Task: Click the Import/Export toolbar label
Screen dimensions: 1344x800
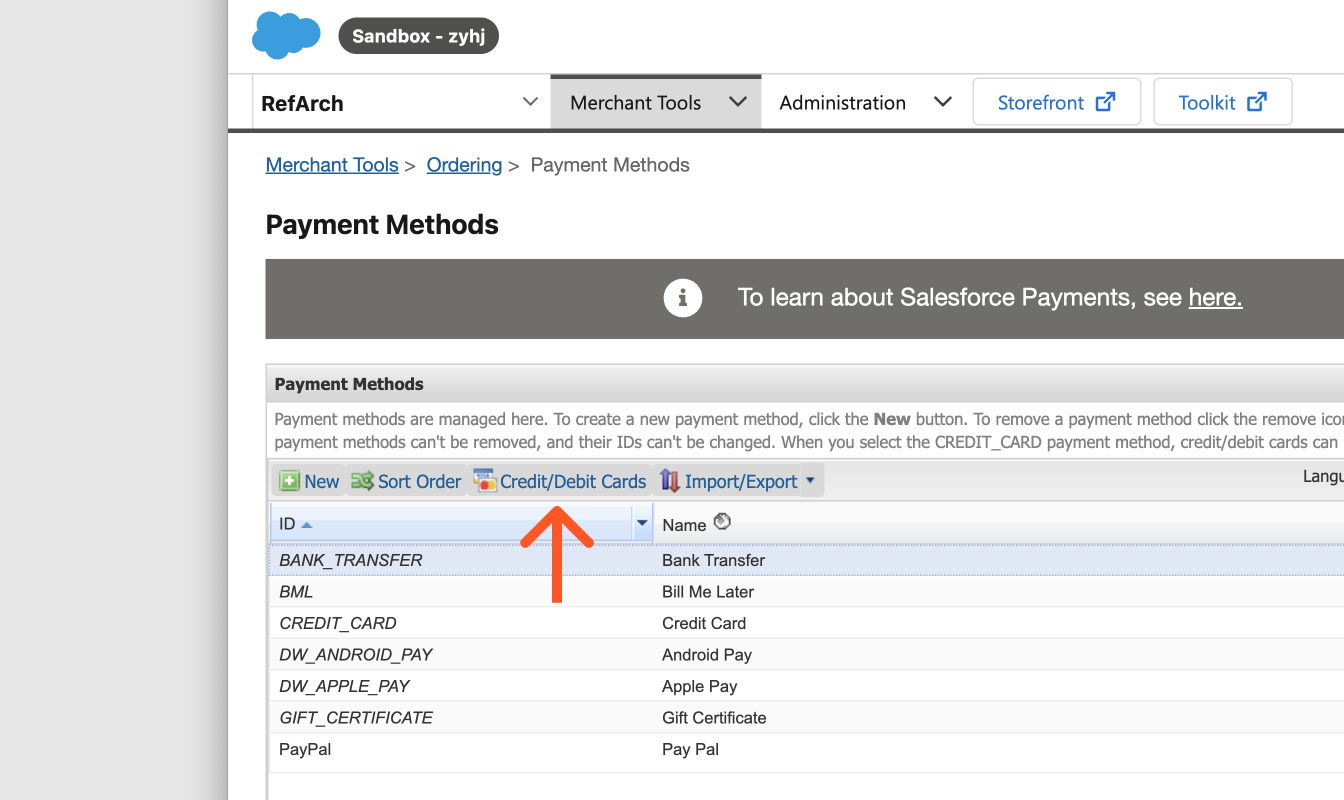Action: click(x=741, y=482)
